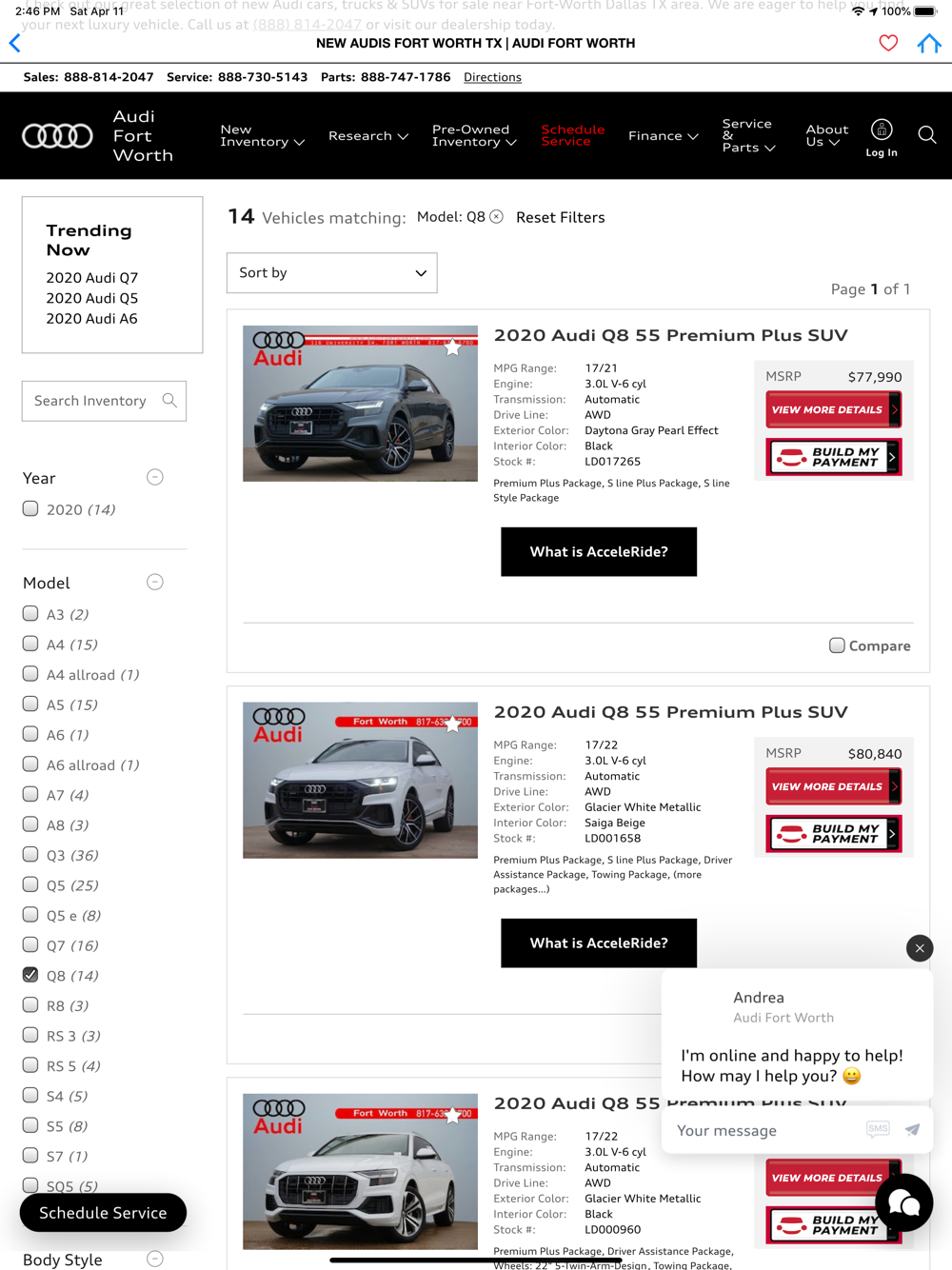Click Reset Filters
The width and height of the screenshot is (952, 1270).
click(561, 217)
